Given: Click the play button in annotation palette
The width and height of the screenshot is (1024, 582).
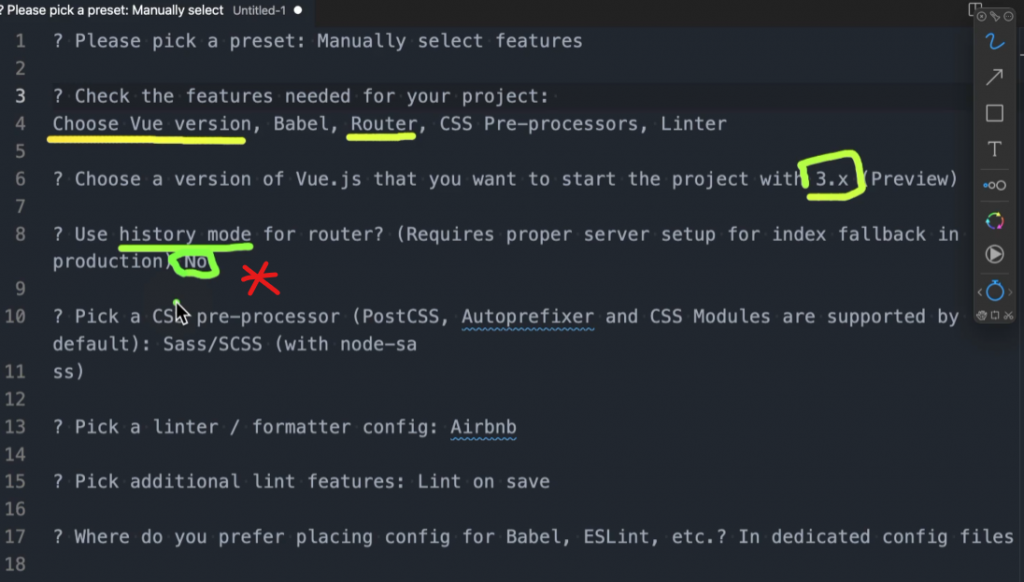Looking at the screenshot, I should 995,253.
